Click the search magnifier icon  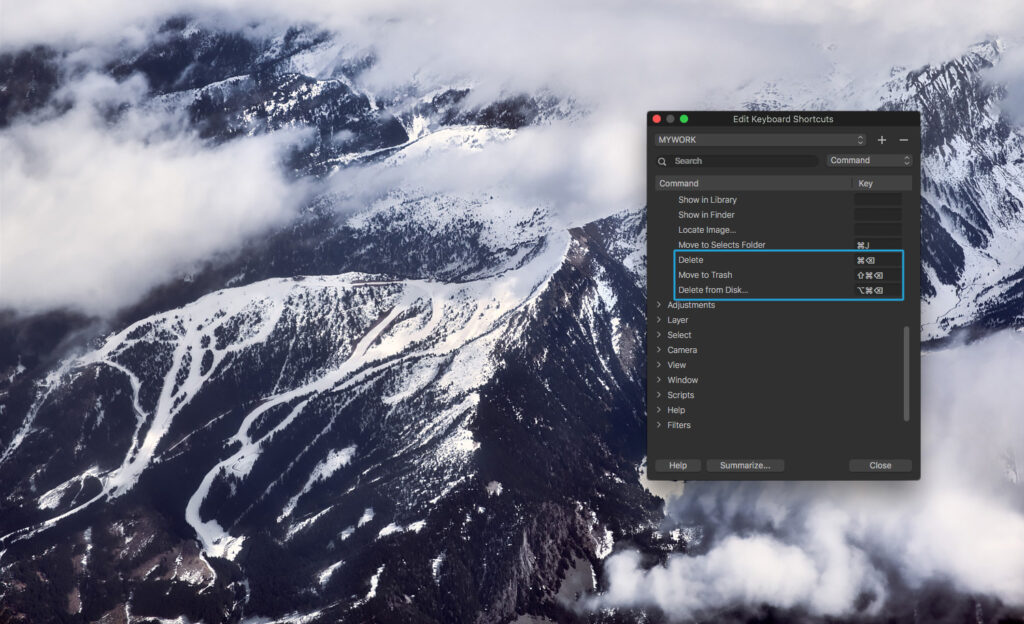[661, 160]
